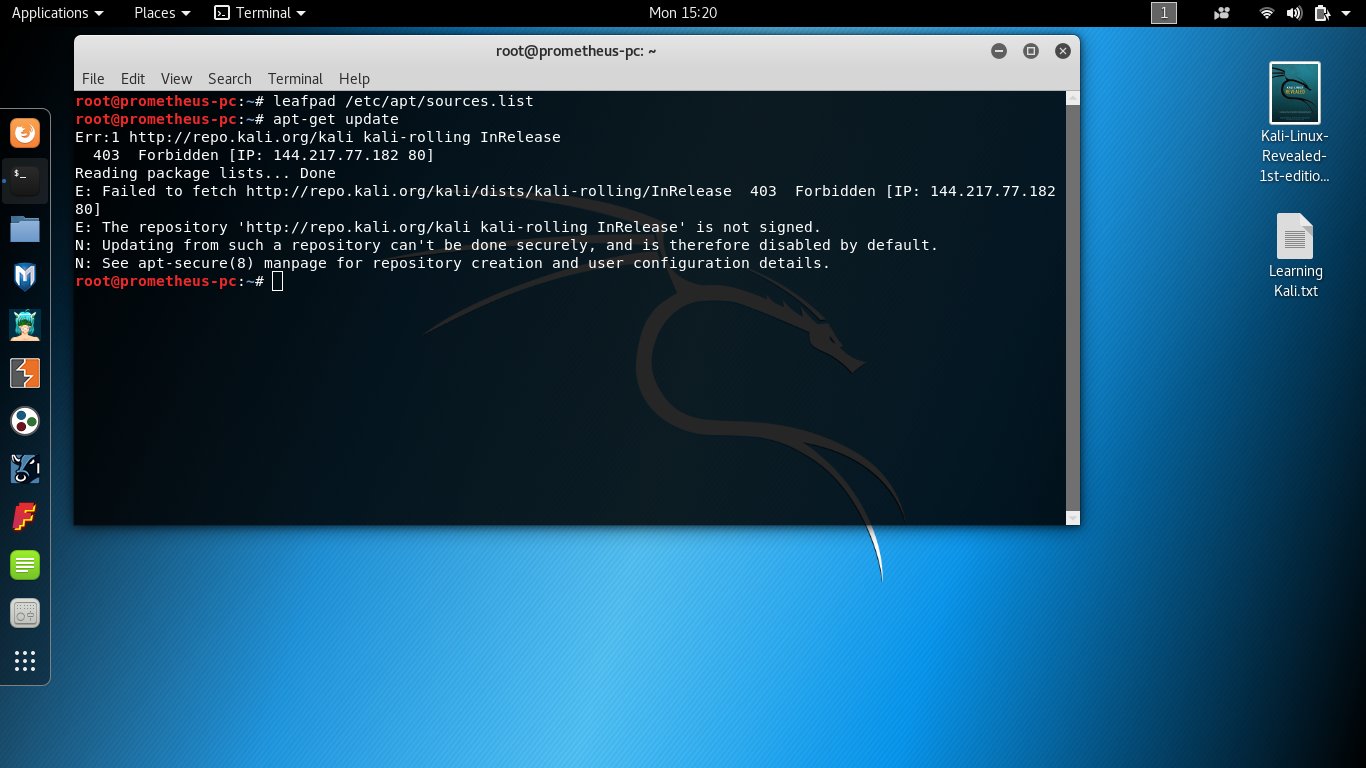Open the terminal's Edit menu
Screen dimensions: 1366x768
click(x=132, y=79)
